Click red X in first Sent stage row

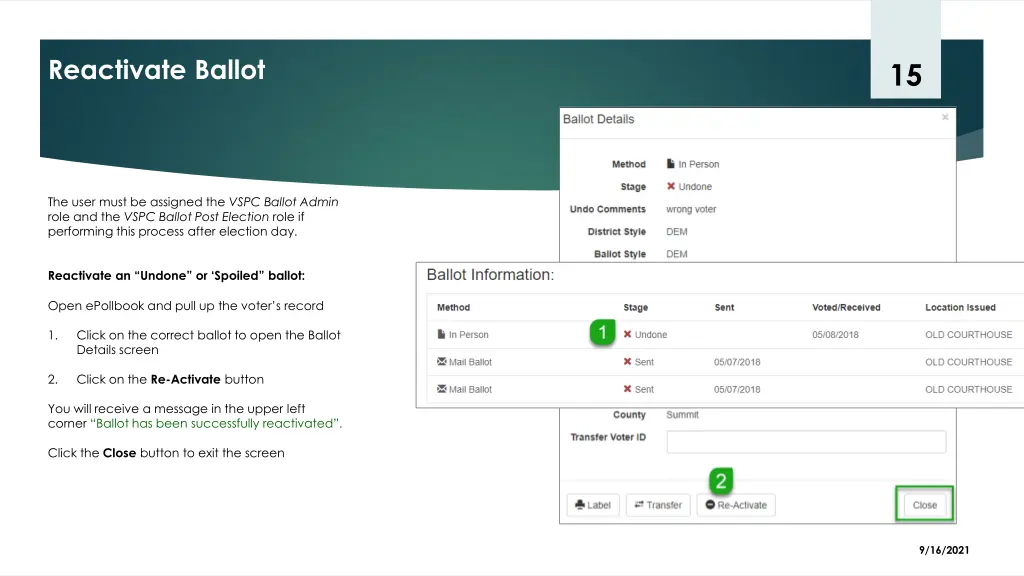[x=627, y=362]
